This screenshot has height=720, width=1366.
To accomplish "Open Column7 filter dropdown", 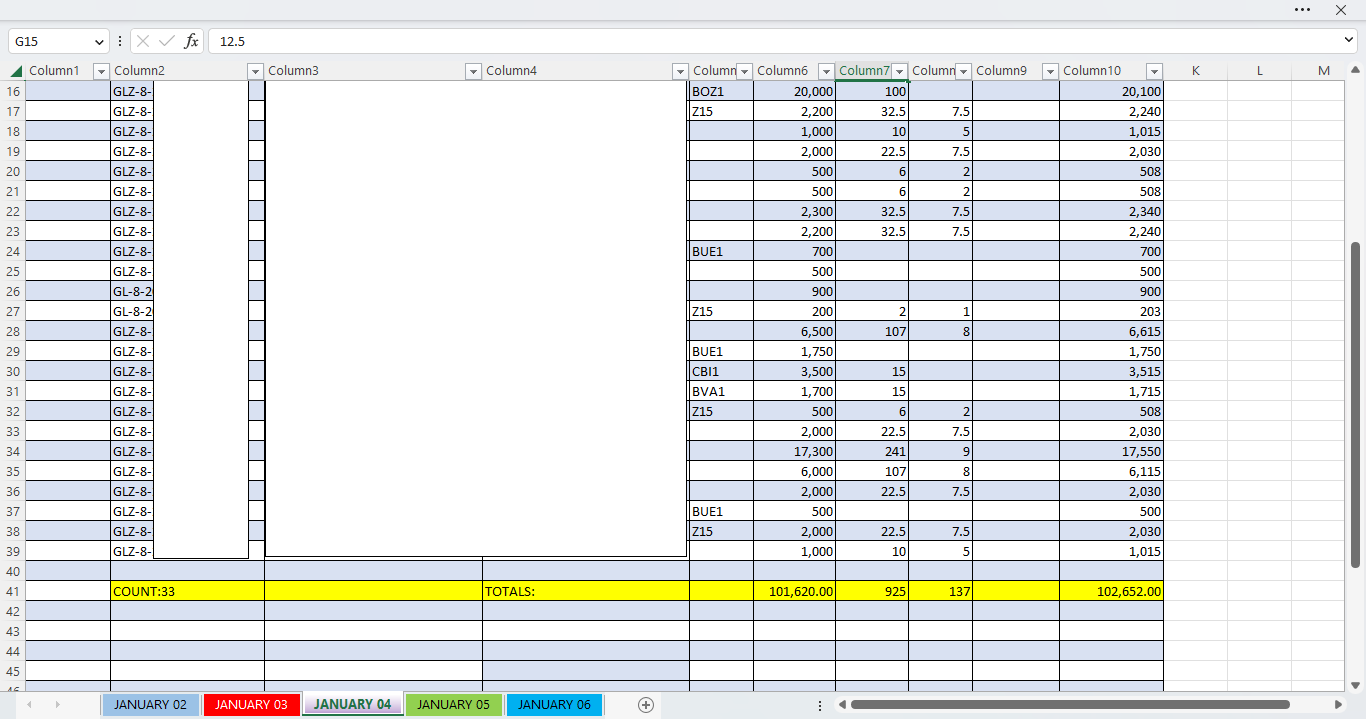I will [900, 71].
